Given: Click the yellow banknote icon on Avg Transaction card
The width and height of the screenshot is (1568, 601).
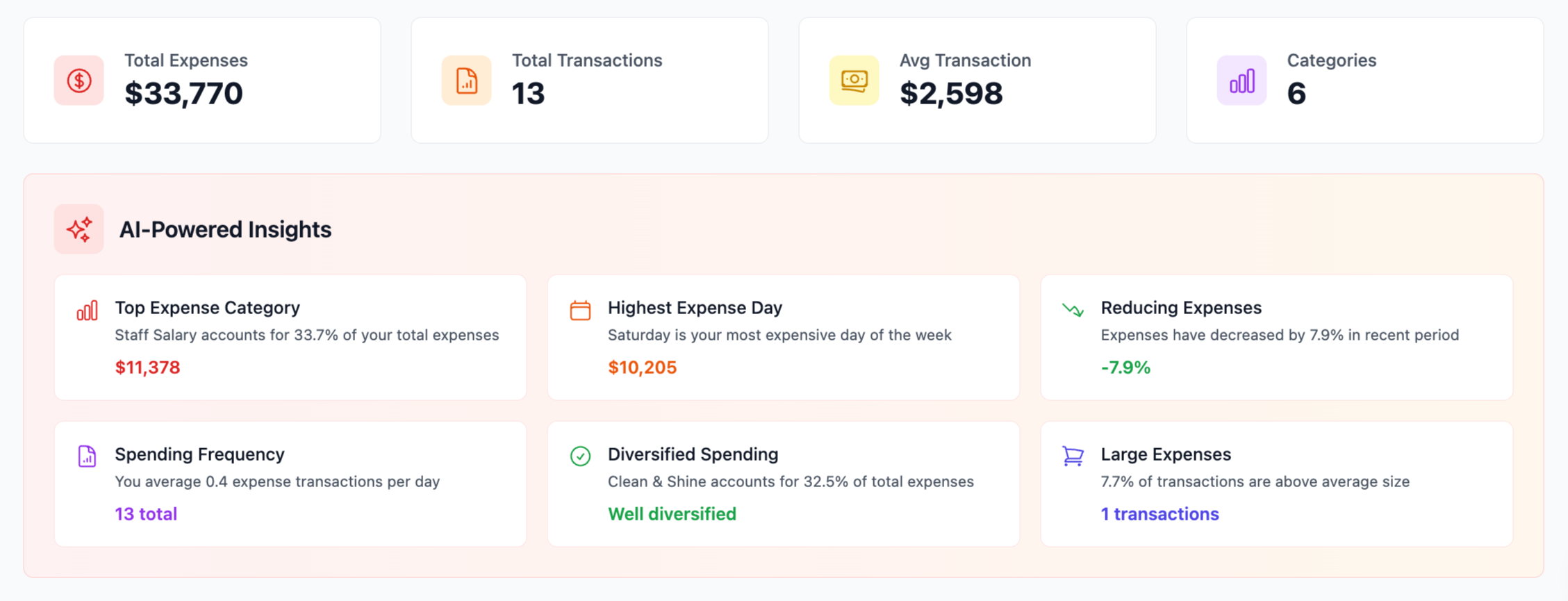Looking at the screenshot, I should click(854, 80).
